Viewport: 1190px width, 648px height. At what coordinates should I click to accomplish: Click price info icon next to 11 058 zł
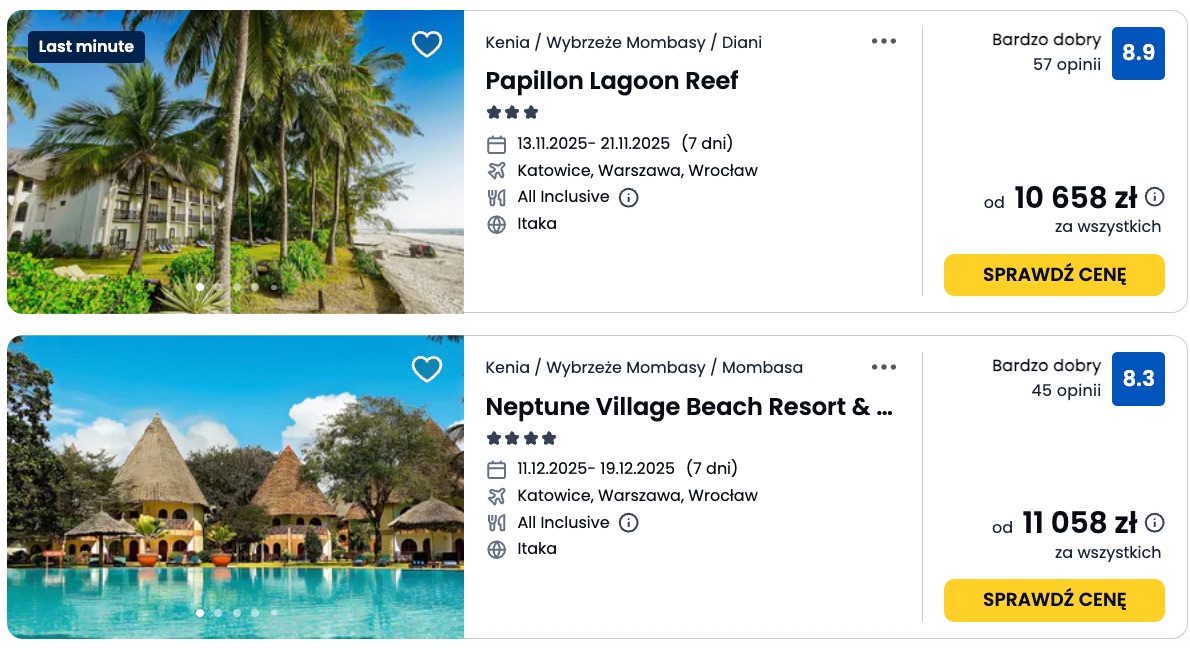[1155, 522]
